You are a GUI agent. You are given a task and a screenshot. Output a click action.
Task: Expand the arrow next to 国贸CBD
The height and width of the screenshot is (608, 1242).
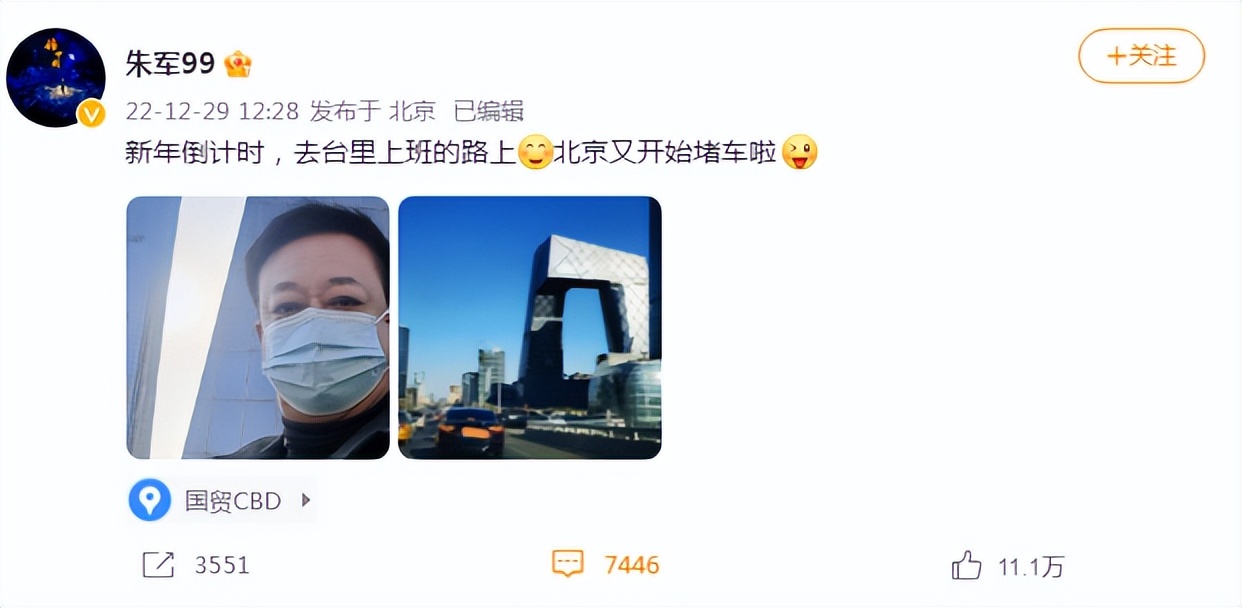tap(306, 500)
